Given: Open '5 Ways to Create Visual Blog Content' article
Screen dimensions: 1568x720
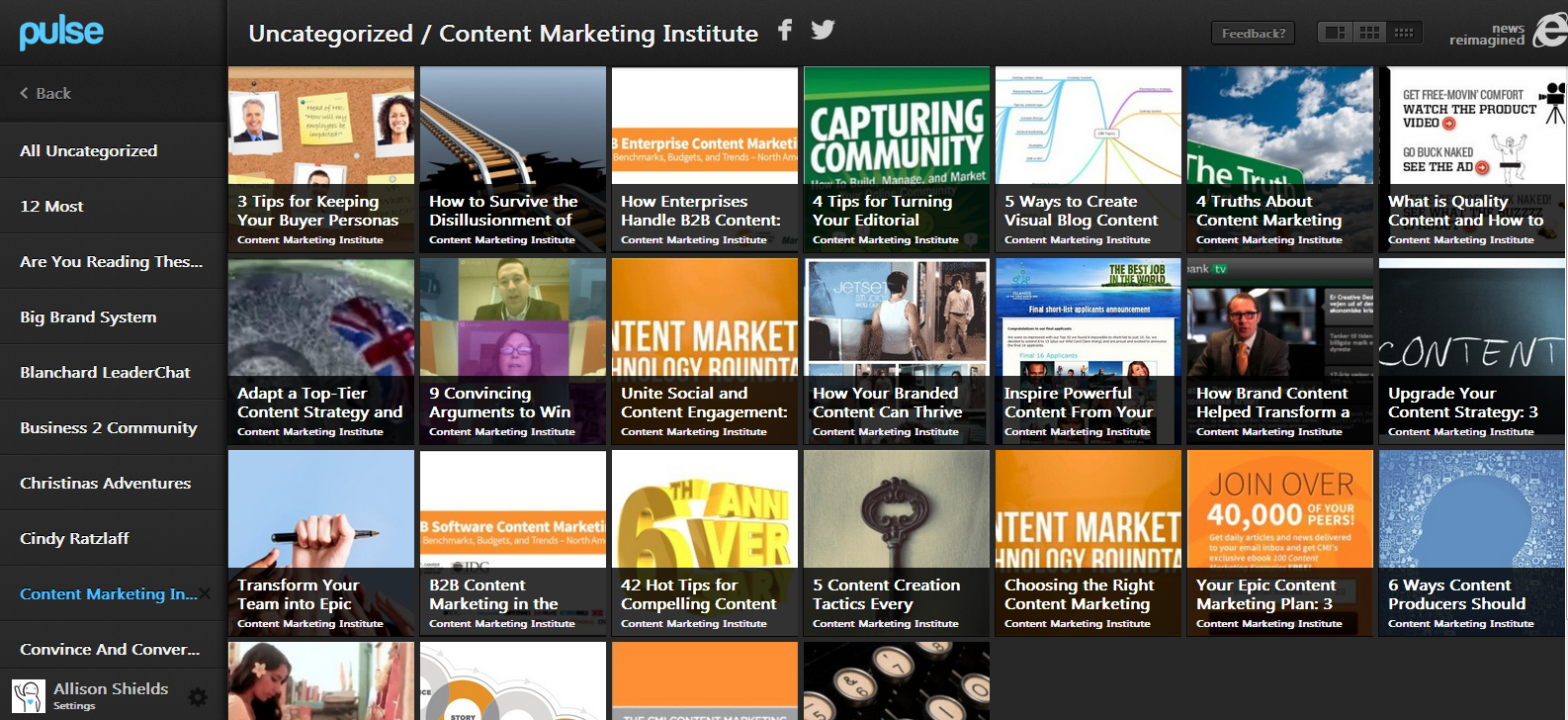Looking at the screenshot, I should 1088,159.
